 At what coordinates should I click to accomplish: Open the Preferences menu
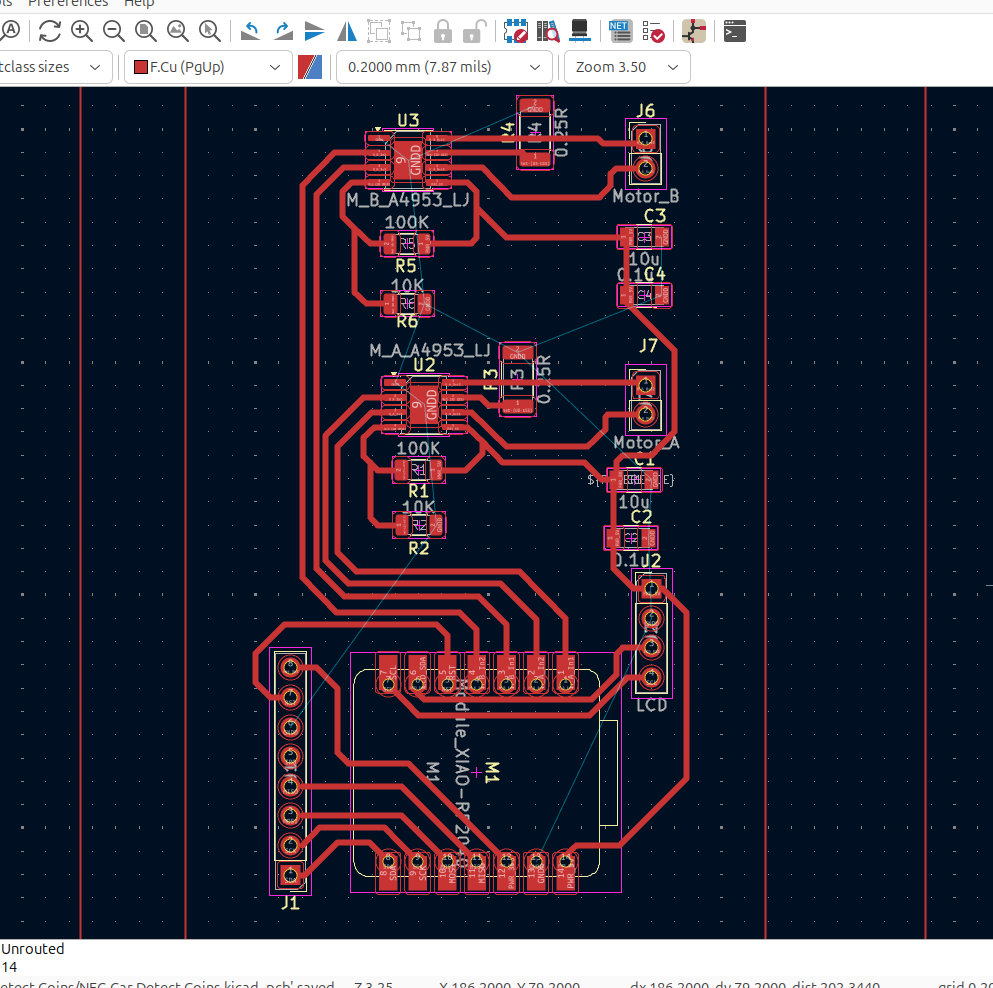coord(67,3)
